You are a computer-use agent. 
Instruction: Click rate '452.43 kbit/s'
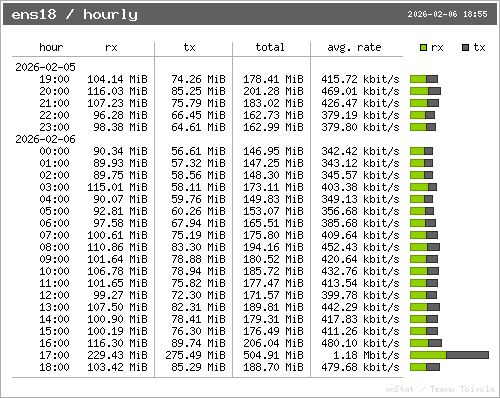360,247
